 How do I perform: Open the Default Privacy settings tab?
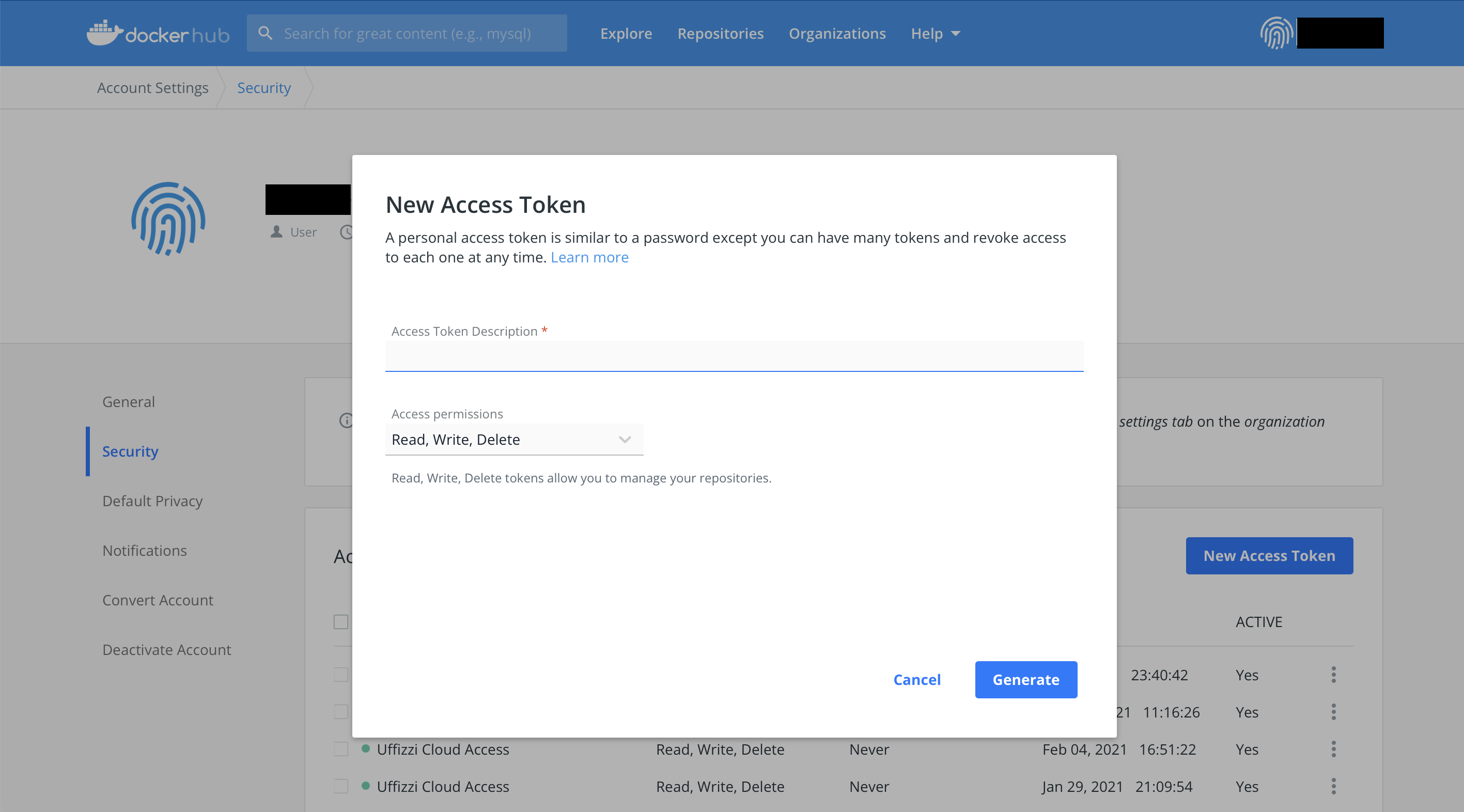tap(152, 501)
